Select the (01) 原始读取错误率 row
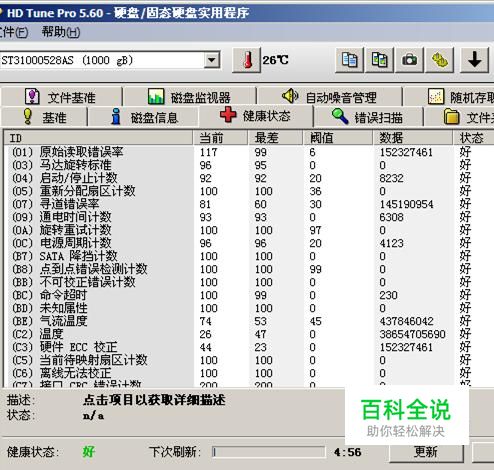Viewport: 494px width, 470px height. coord(249,152)
